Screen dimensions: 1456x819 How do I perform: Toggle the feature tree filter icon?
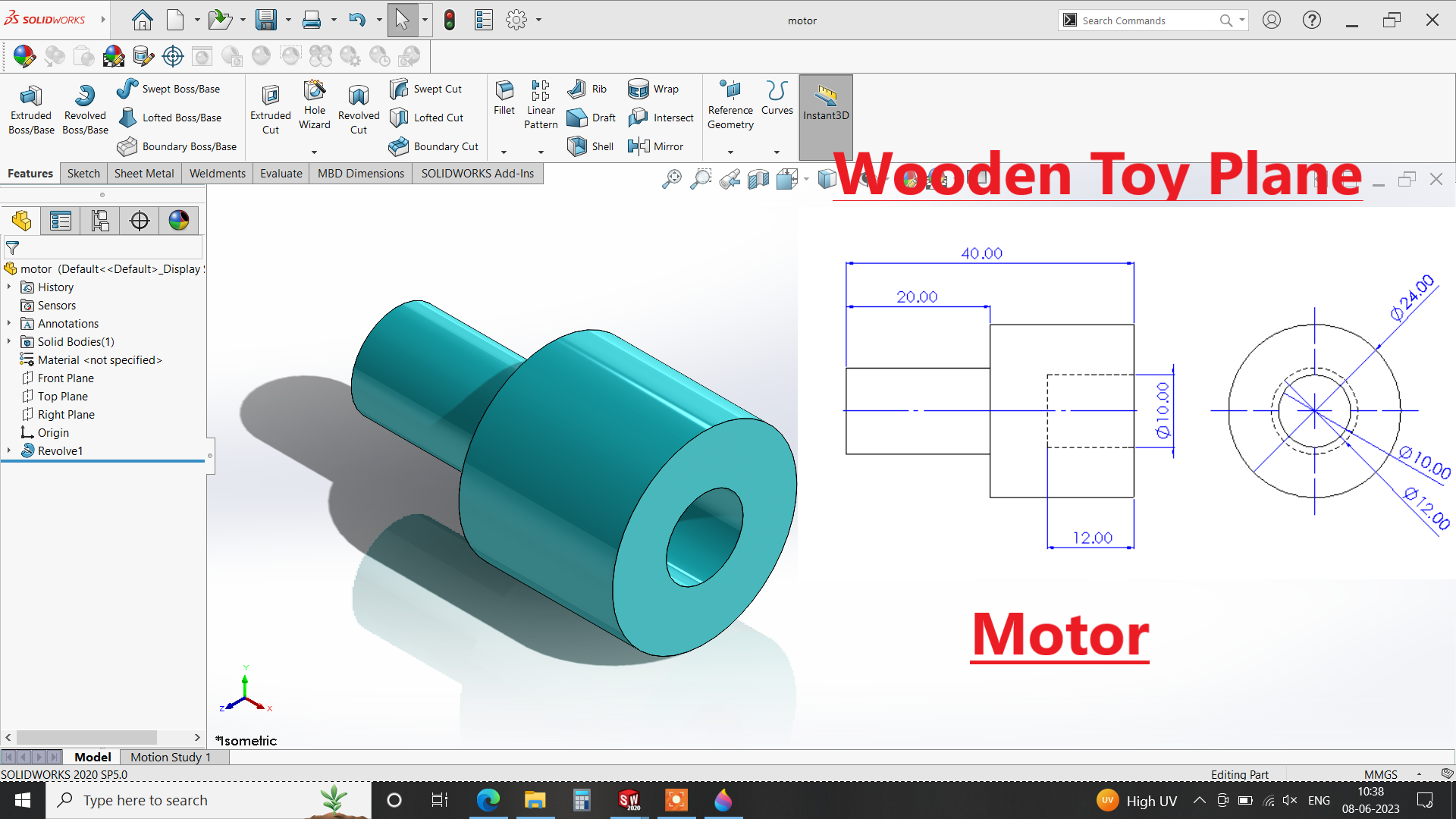(x=12, y=248)
